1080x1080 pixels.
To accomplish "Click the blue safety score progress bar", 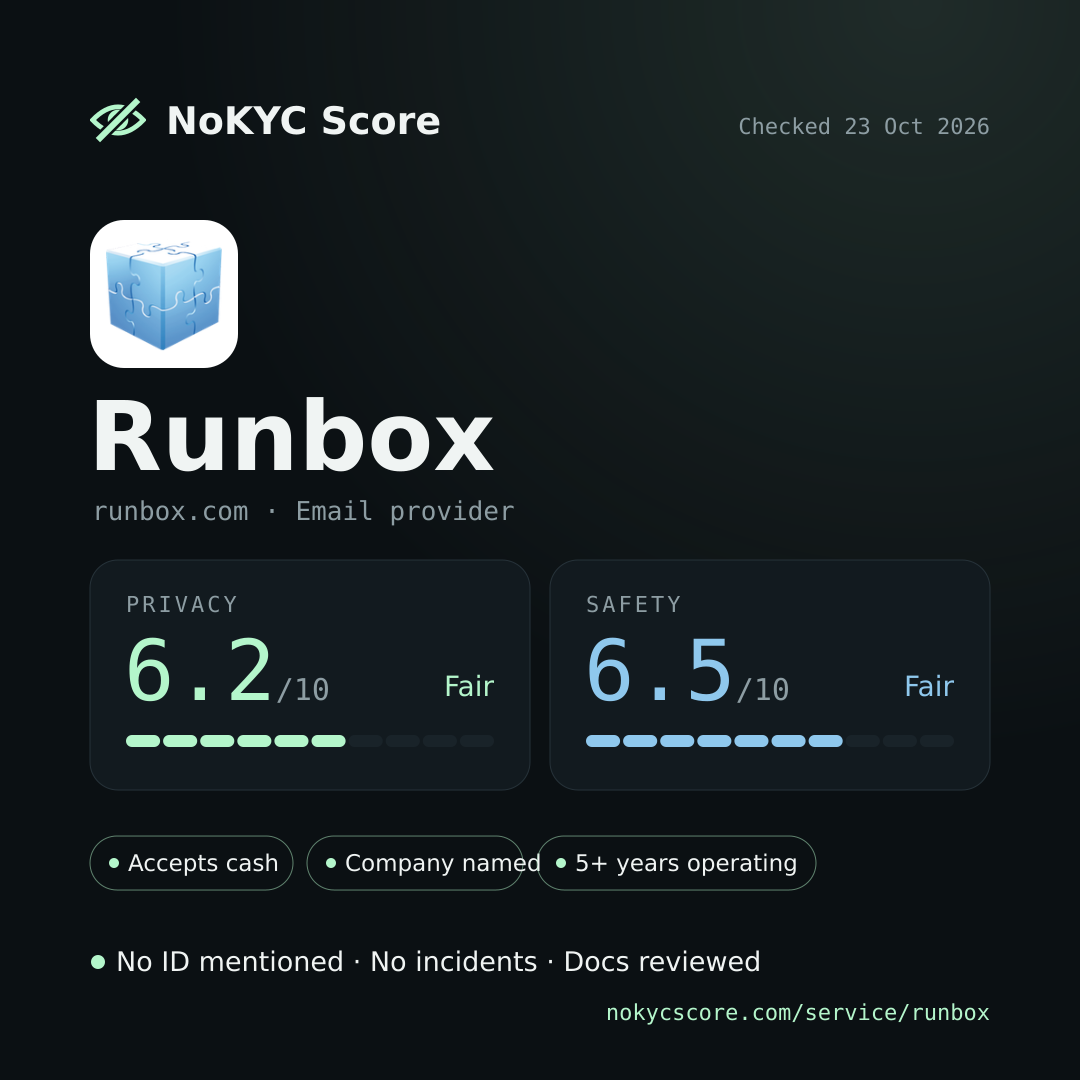I will [x=770, y=741].
